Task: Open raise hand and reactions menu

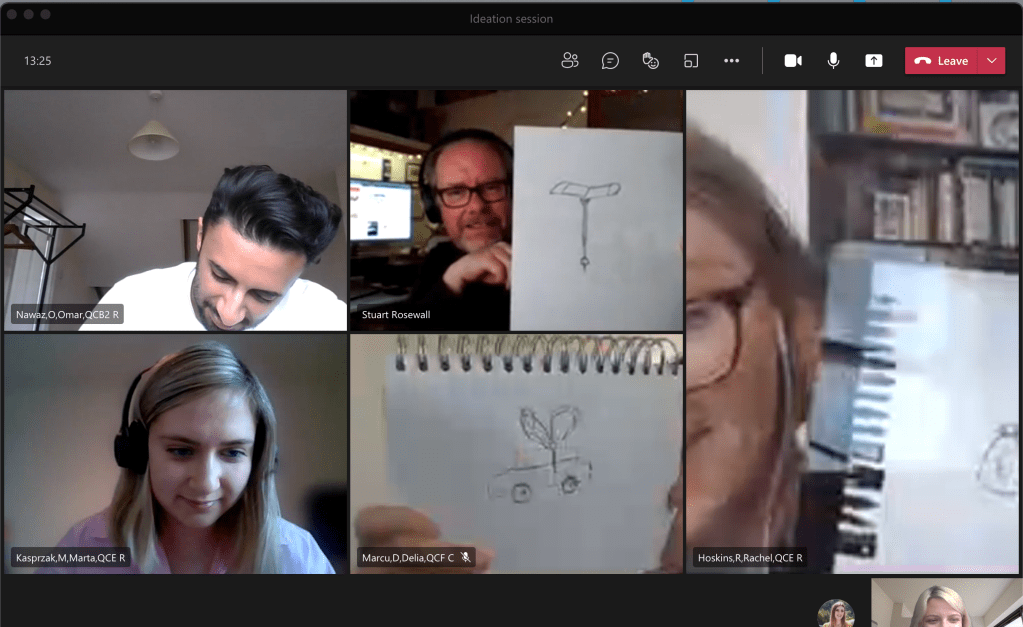Action: click(651, 61)
